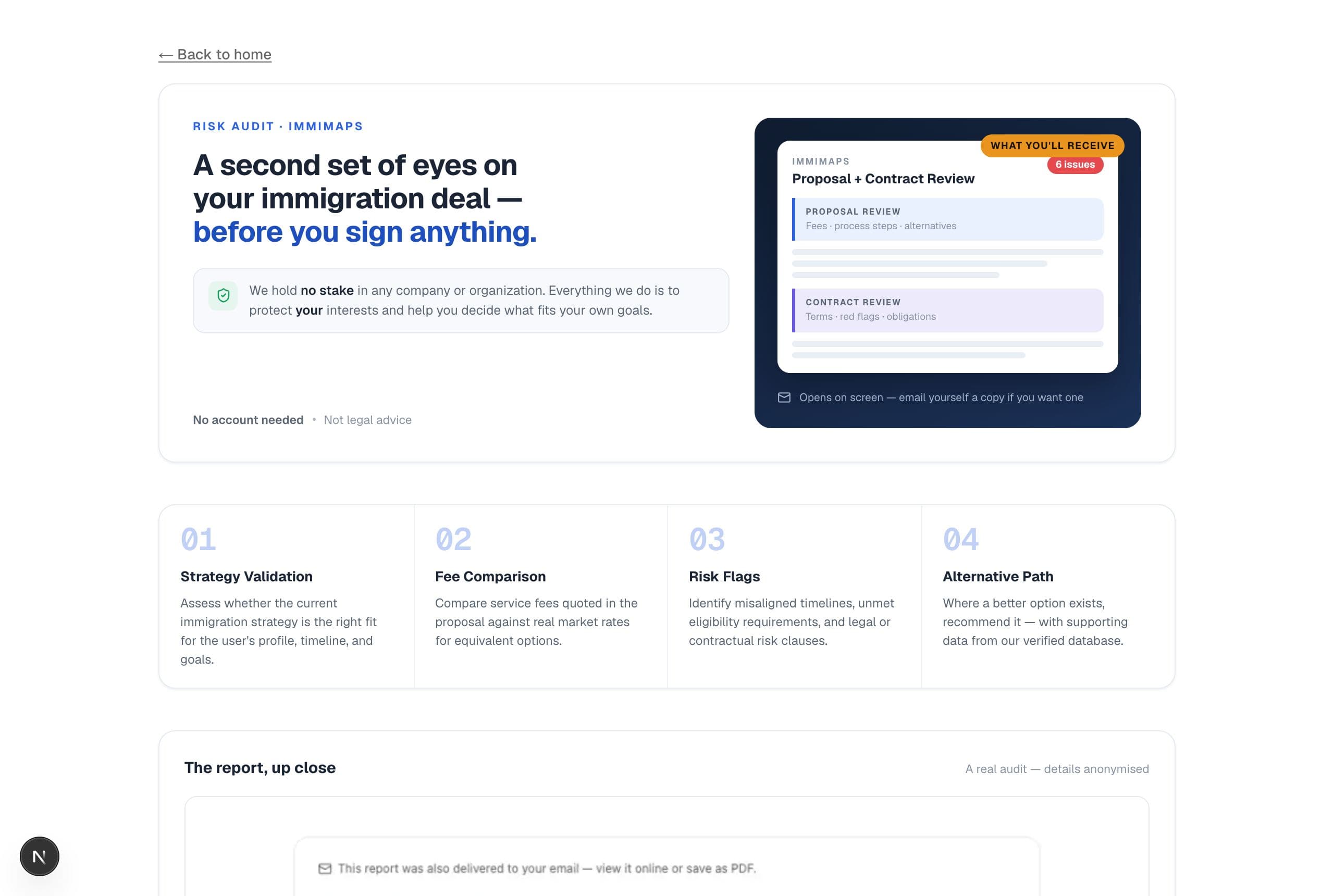Click envelope icon beside report delivered message
Screen dimensions: 1334x896
[325, 868]
